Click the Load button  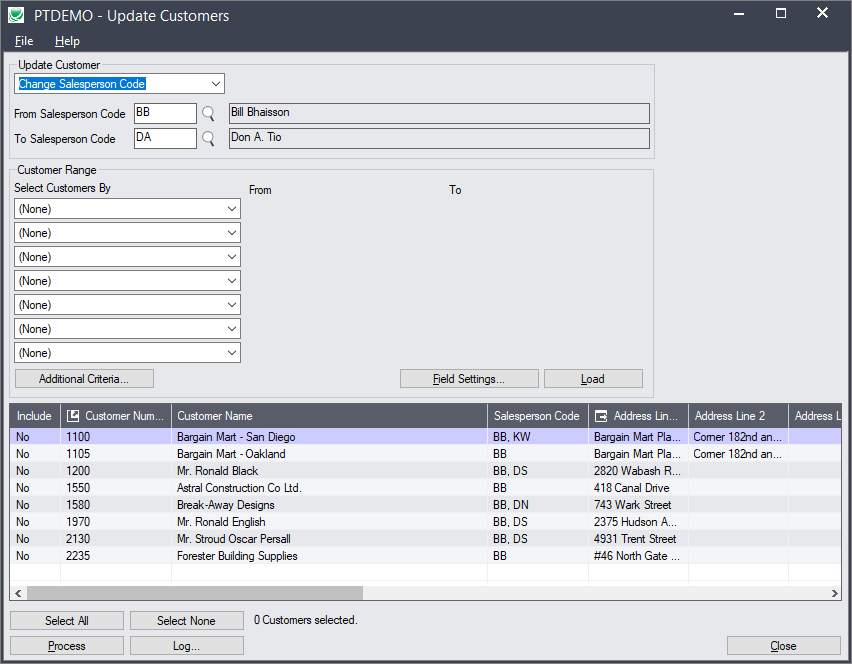click(x=593, y=379)
